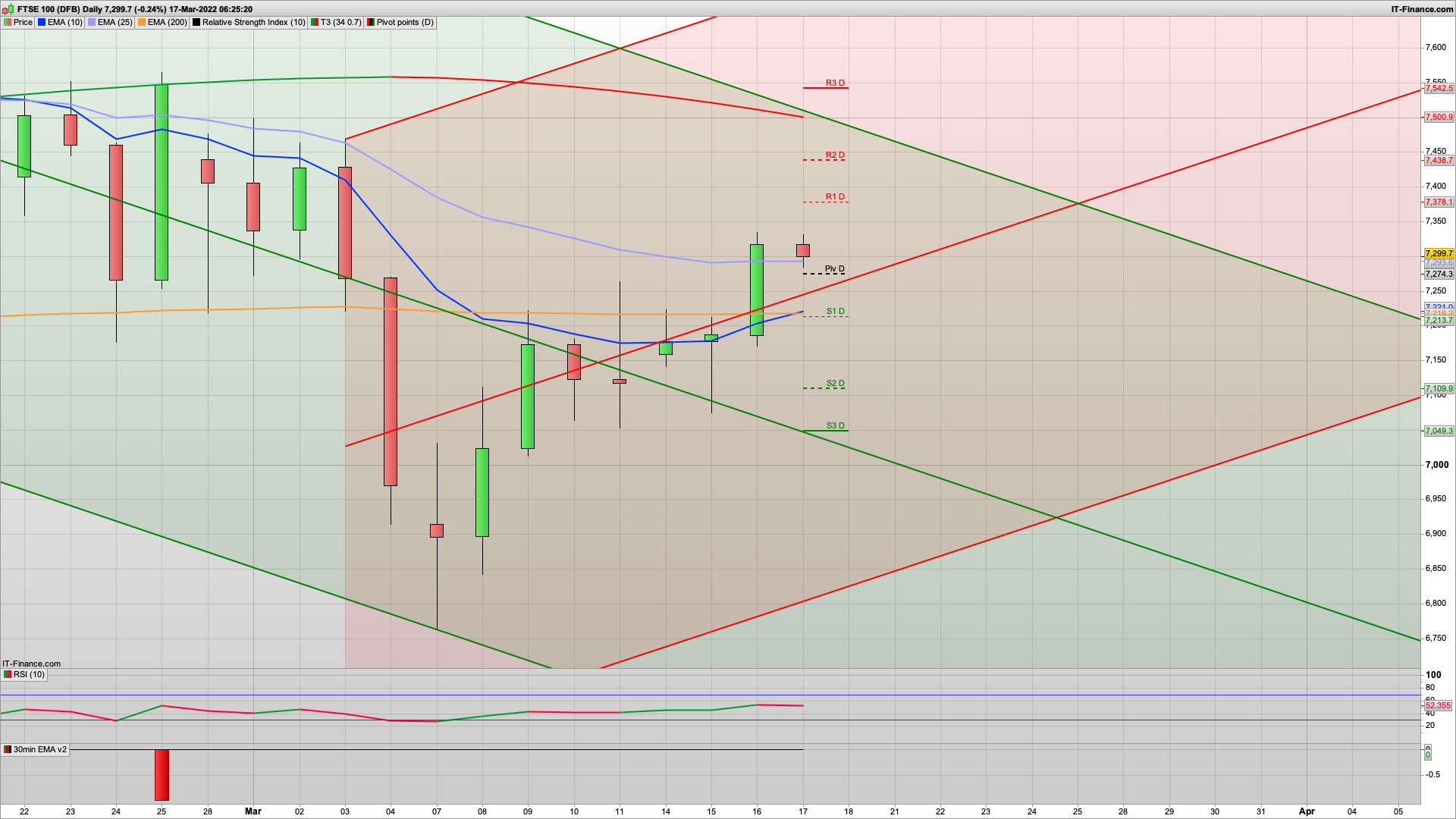Open Relative Strength Index (10) legend label

point(253,23)
